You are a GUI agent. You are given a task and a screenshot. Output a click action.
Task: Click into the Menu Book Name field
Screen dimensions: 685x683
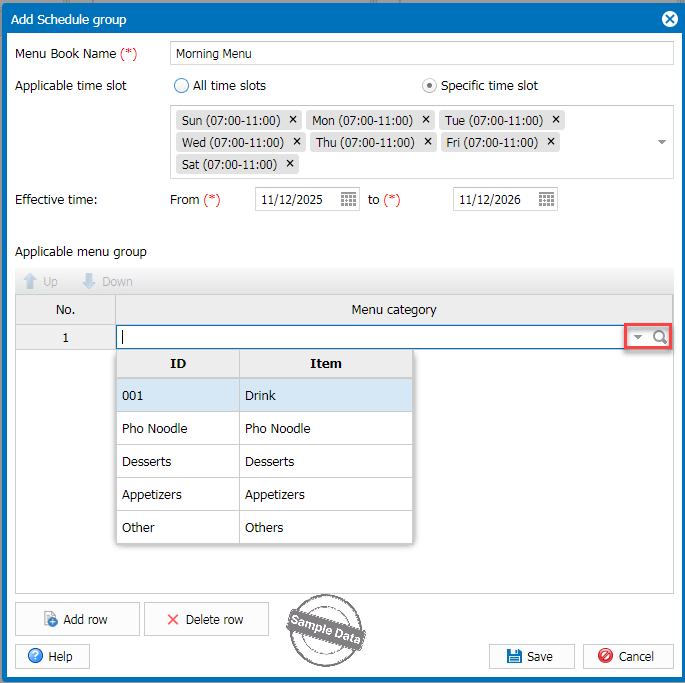click(x=420, y=54)
